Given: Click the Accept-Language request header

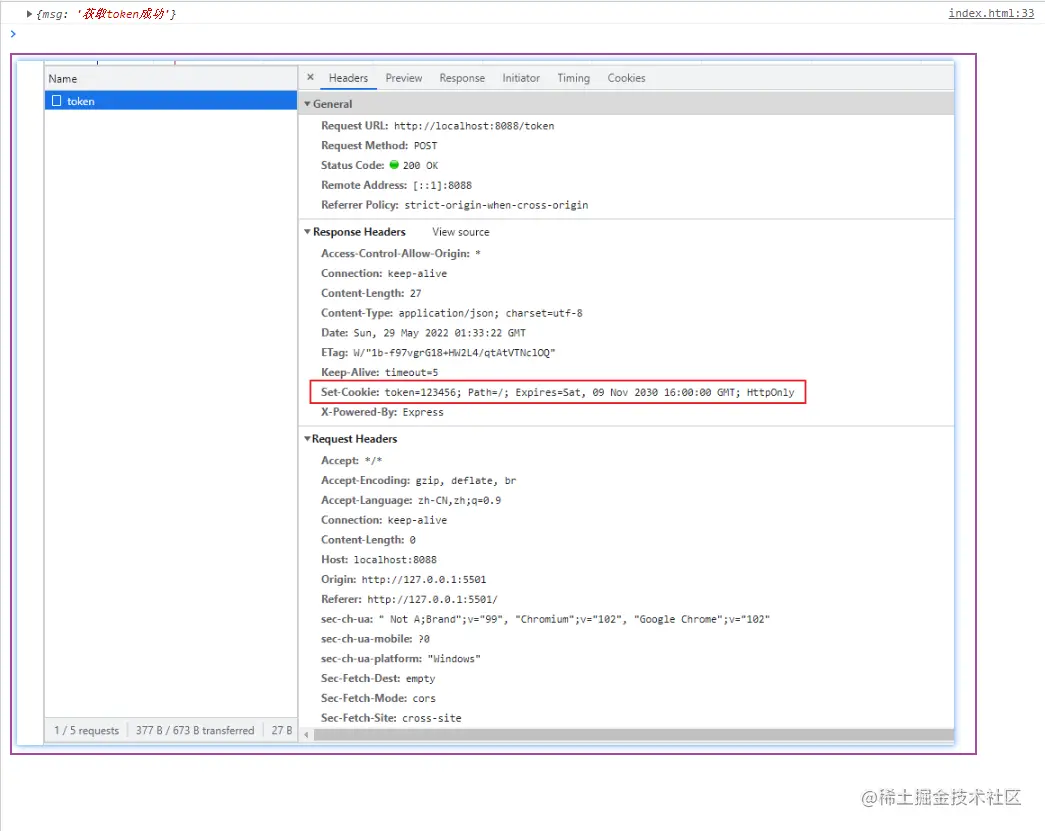Looking at the screenshot, I should pos(411,500).
